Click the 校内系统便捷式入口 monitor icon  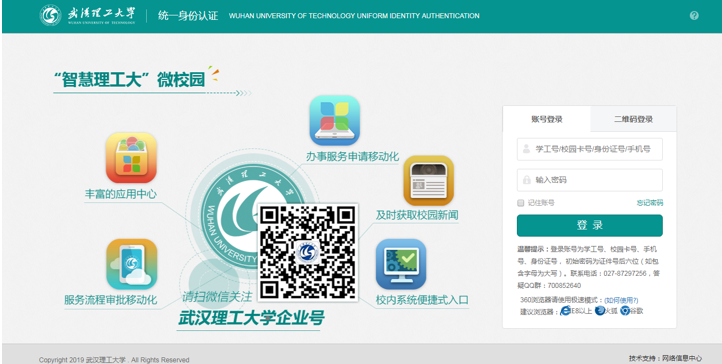coord(401,264)
